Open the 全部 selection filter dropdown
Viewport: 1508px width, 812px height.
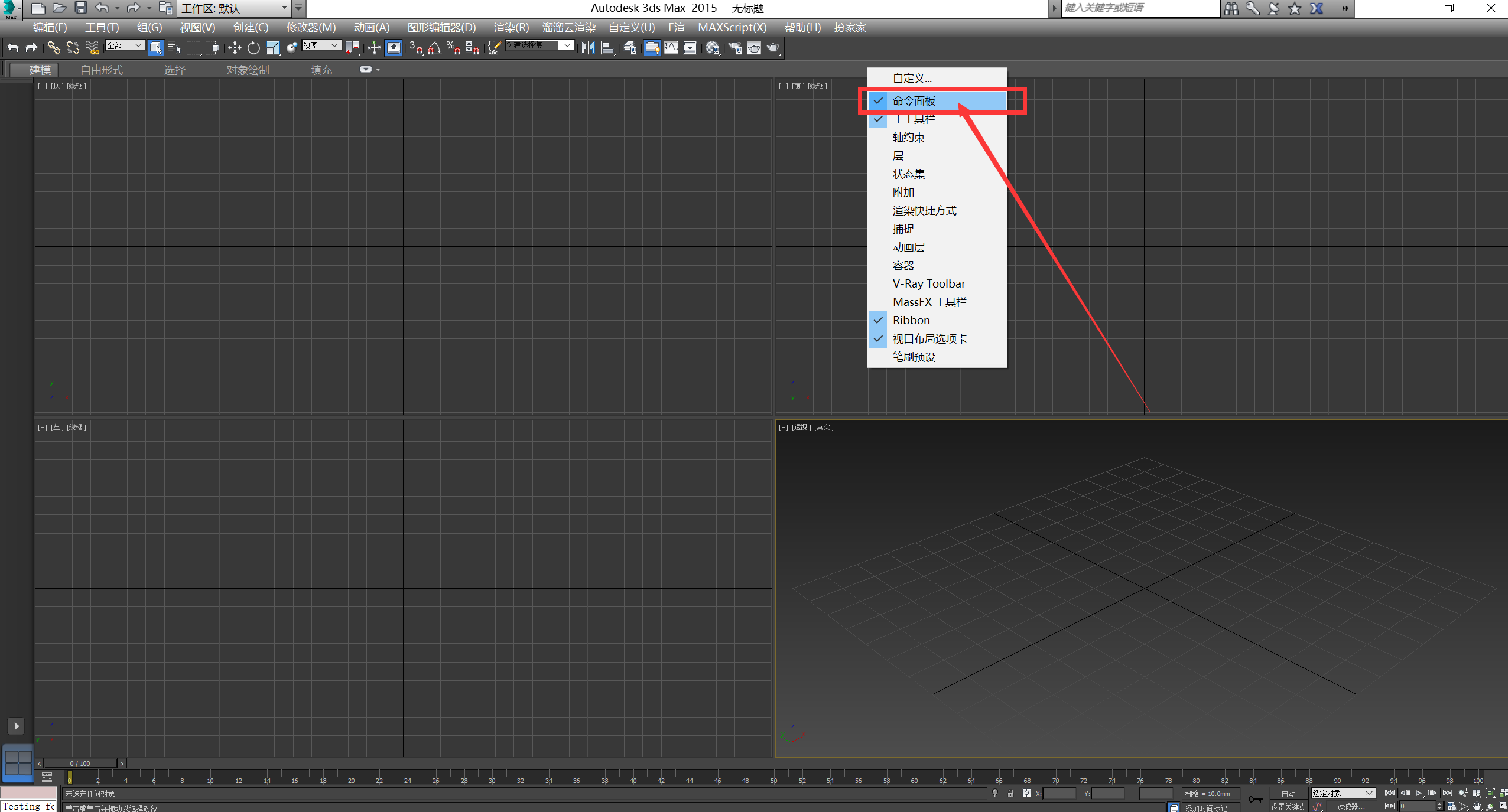point(125,45)
